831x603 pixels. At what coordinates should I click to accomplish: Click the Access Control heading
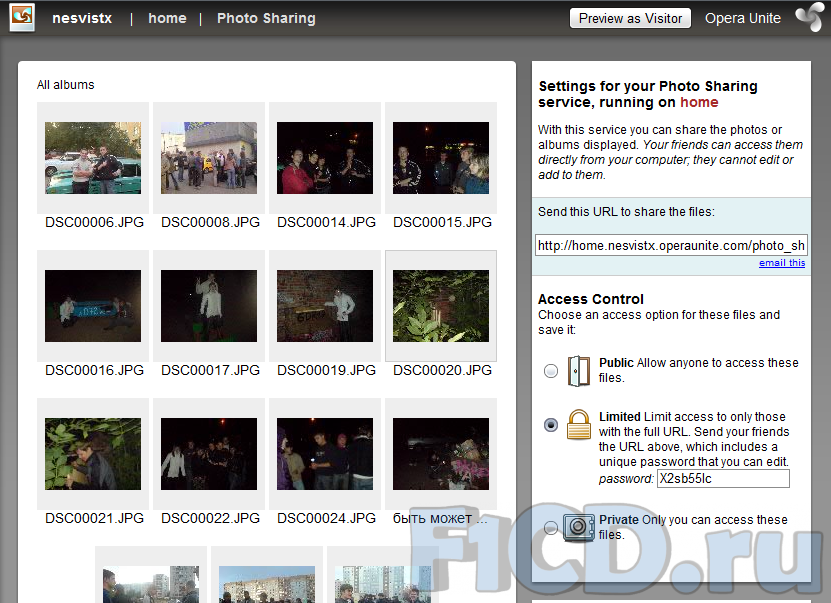(x=591, y=299)
